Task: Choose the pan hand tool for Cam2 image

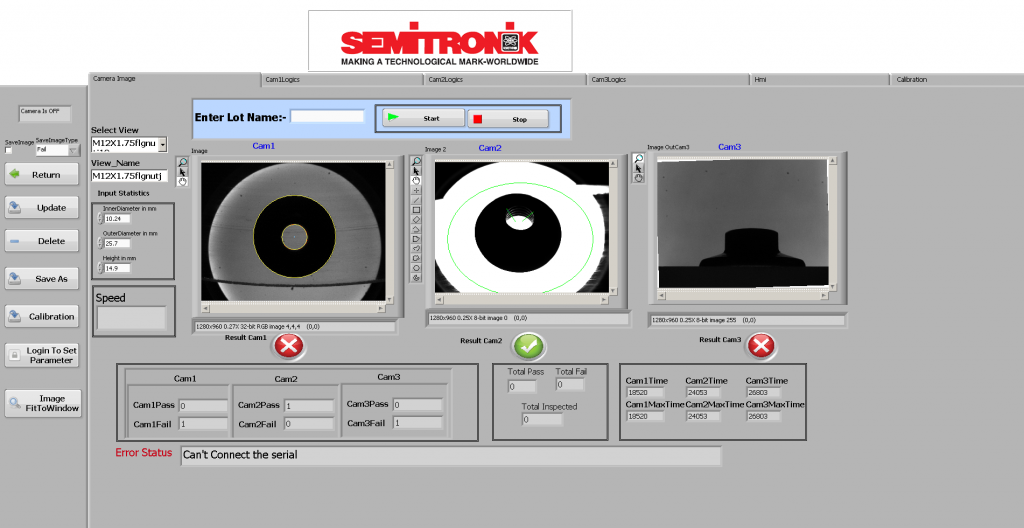Action: tap(416, 180)
